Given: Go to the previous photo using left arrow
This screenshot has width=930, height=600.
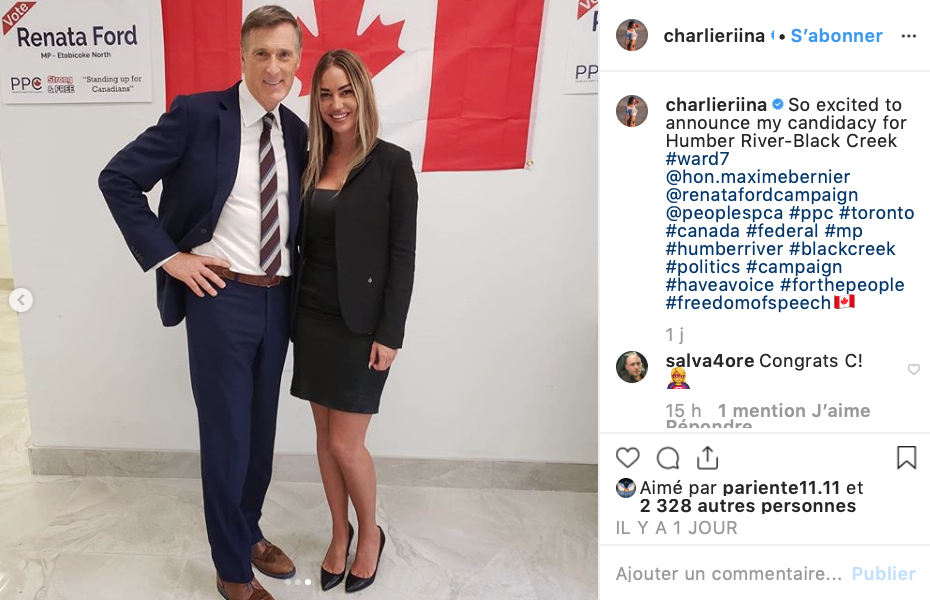Looking at the screenshot, I should 21,300.
